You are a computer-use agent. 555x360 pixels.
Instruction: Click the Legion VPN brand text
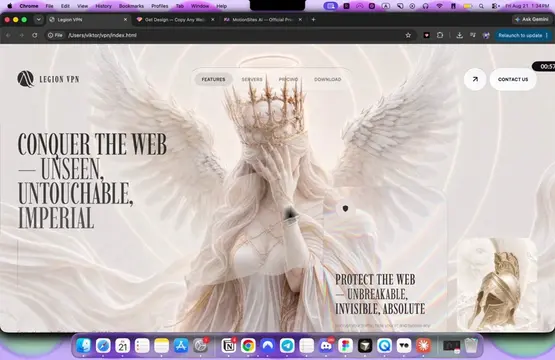tap(59, 79)
